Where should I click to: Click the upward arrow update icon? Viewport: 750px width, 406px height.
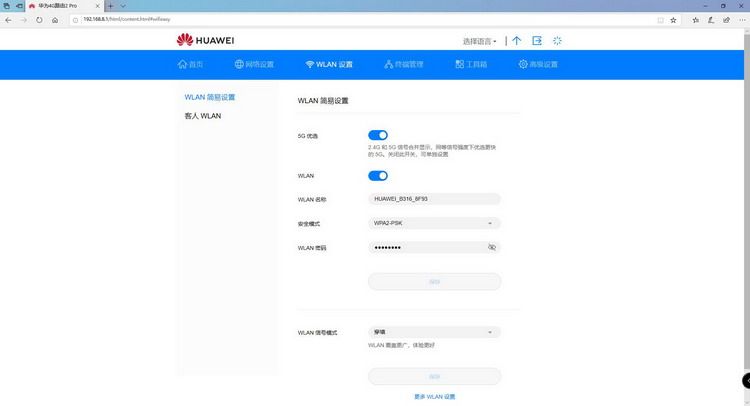[517, 41]
